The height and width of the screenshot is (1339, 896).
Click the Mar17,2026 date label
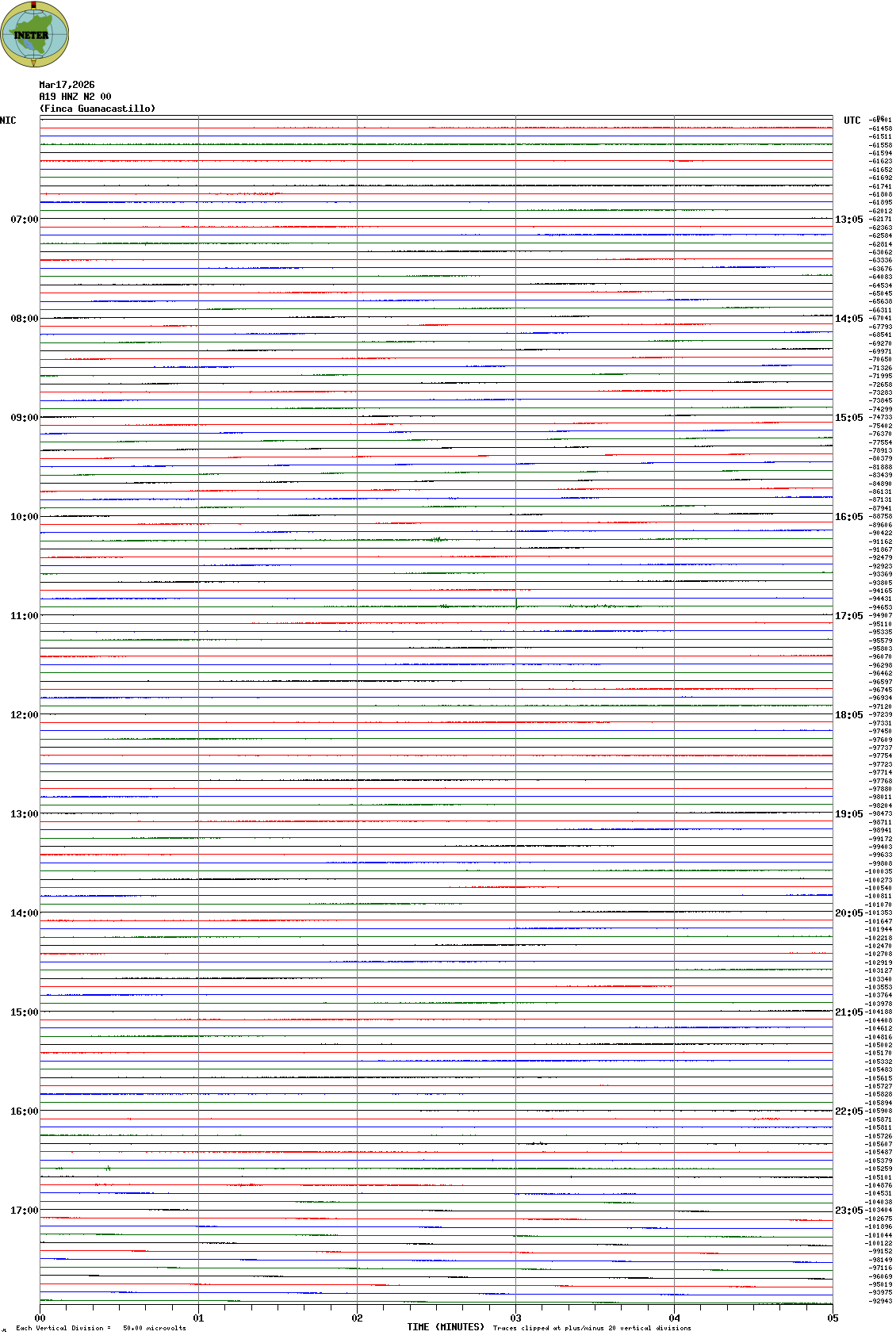67,85
